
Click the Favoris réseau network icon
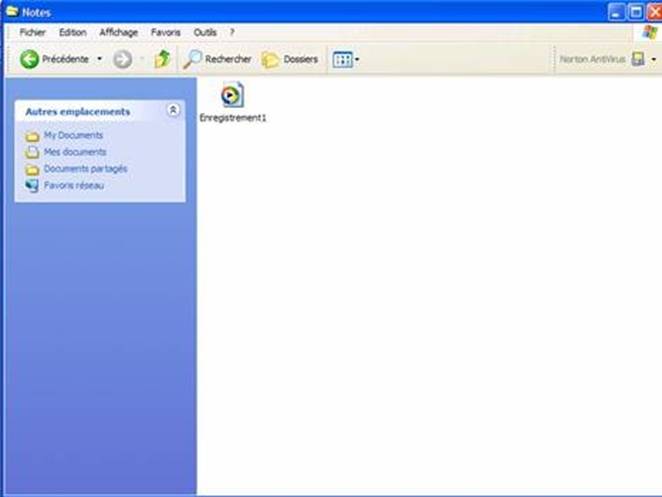click(x=32, y=186)
